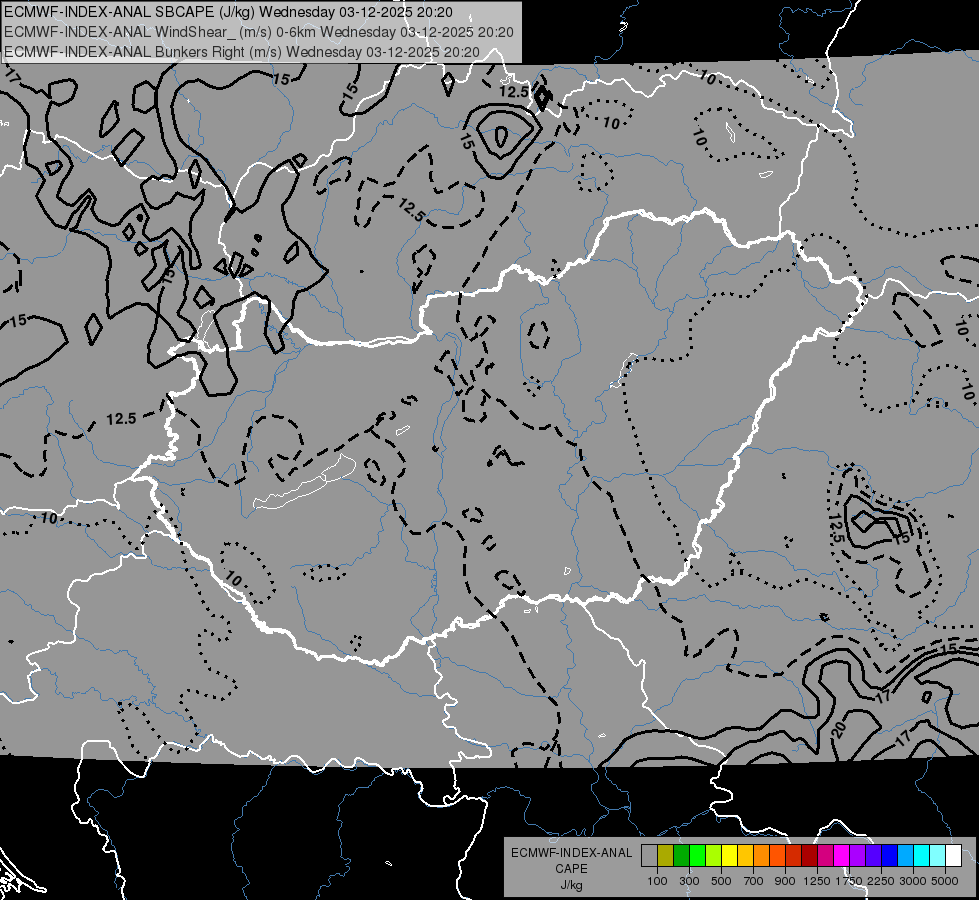Screen dimensions: 979x900
Task: Click the pale cyan legend swatch
Action: coord(937,855)
